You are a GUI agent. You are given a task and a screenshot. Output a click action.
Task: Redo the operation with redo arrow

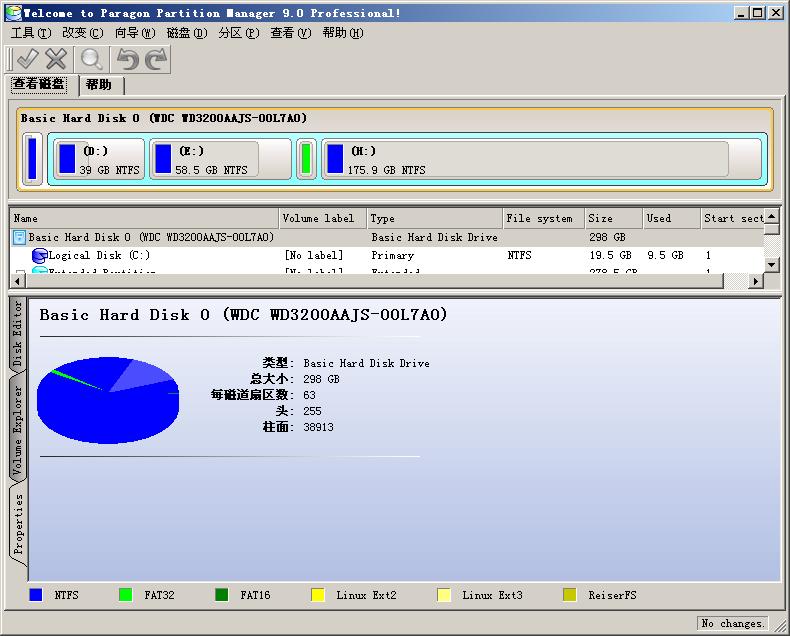coord(156,59)
